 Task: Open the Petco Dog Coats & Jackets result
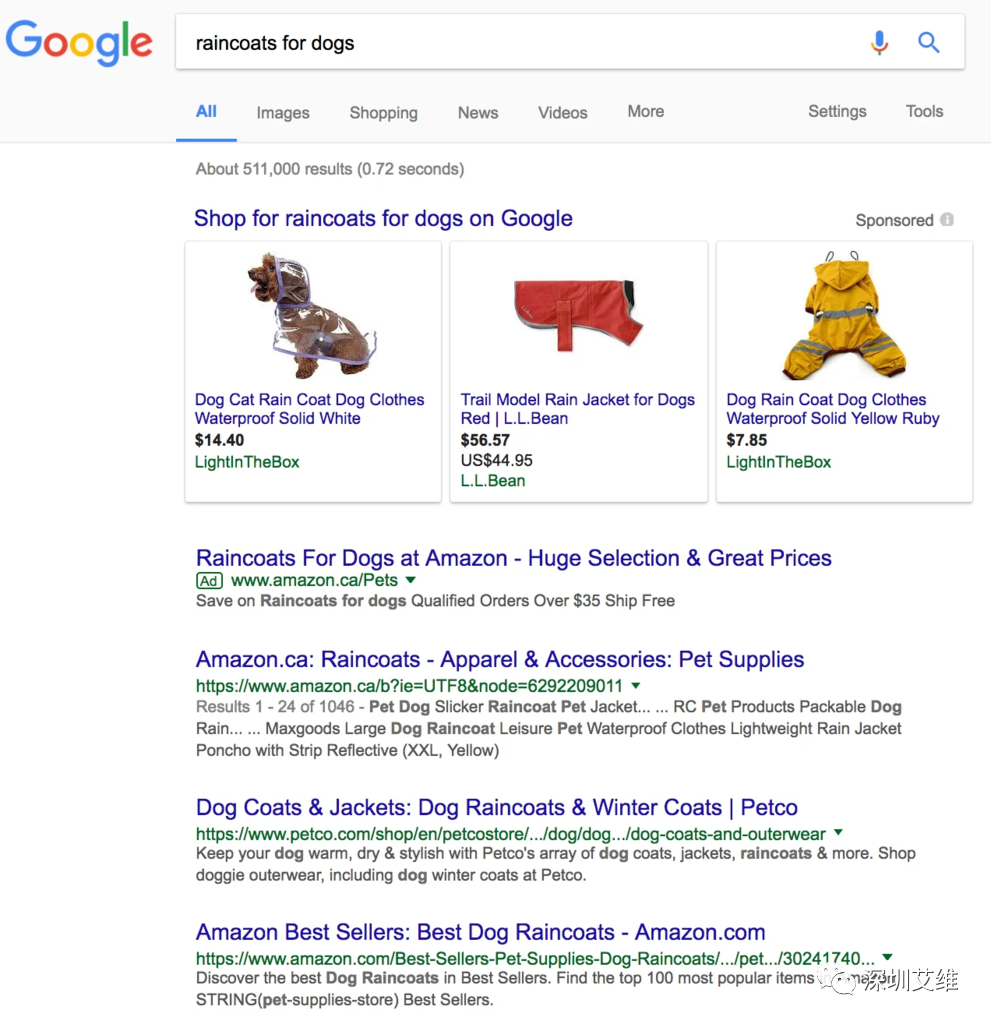pos(496,808)
